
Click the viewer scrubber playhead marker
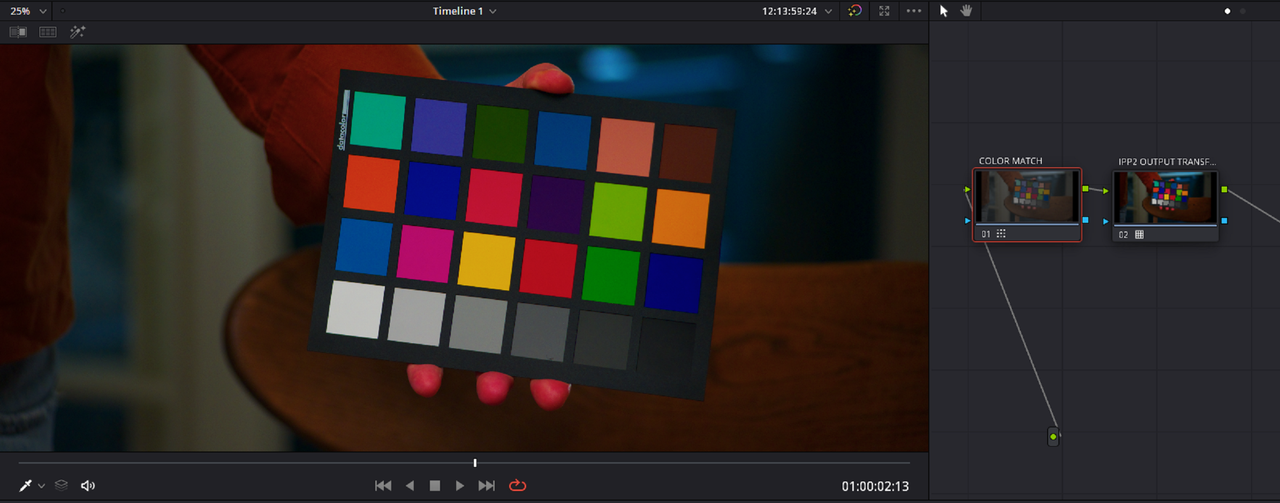tap(475, 462)
